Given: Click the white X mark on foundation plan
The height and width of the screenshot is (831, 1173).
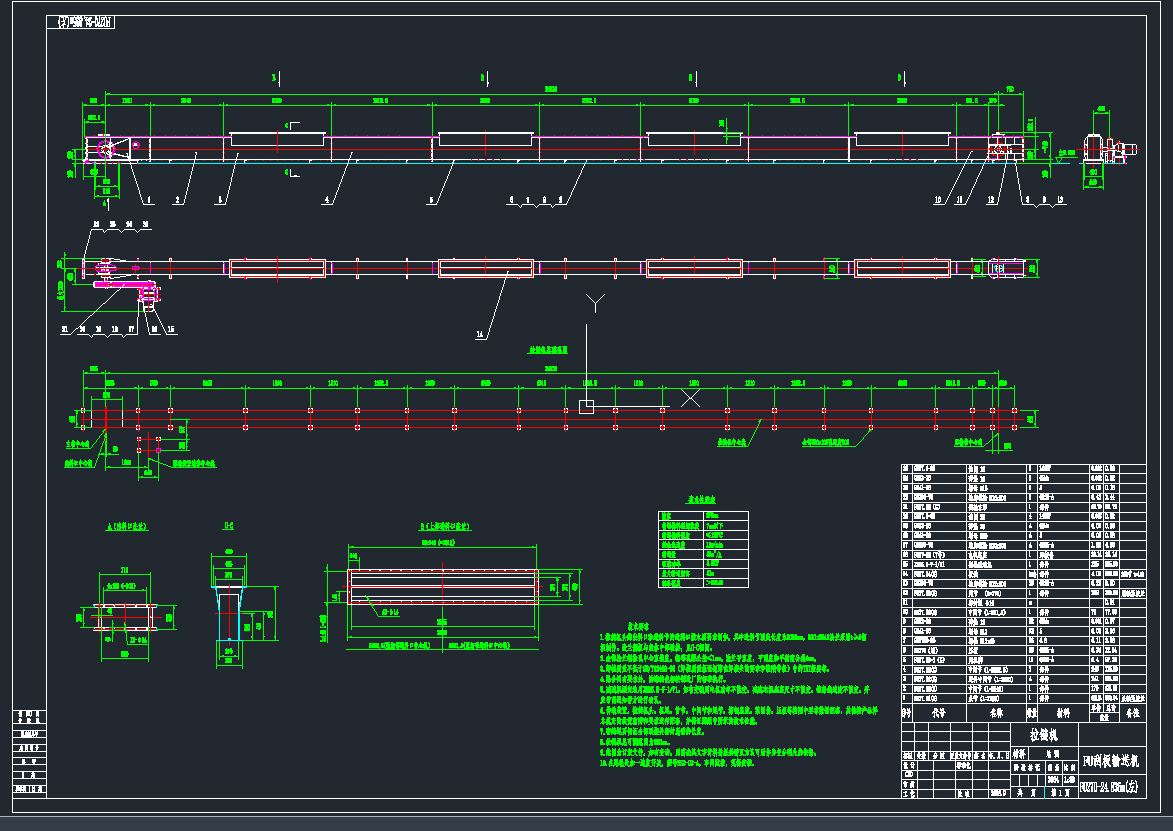Looking at the screenshot, I should tap(690, 397).
